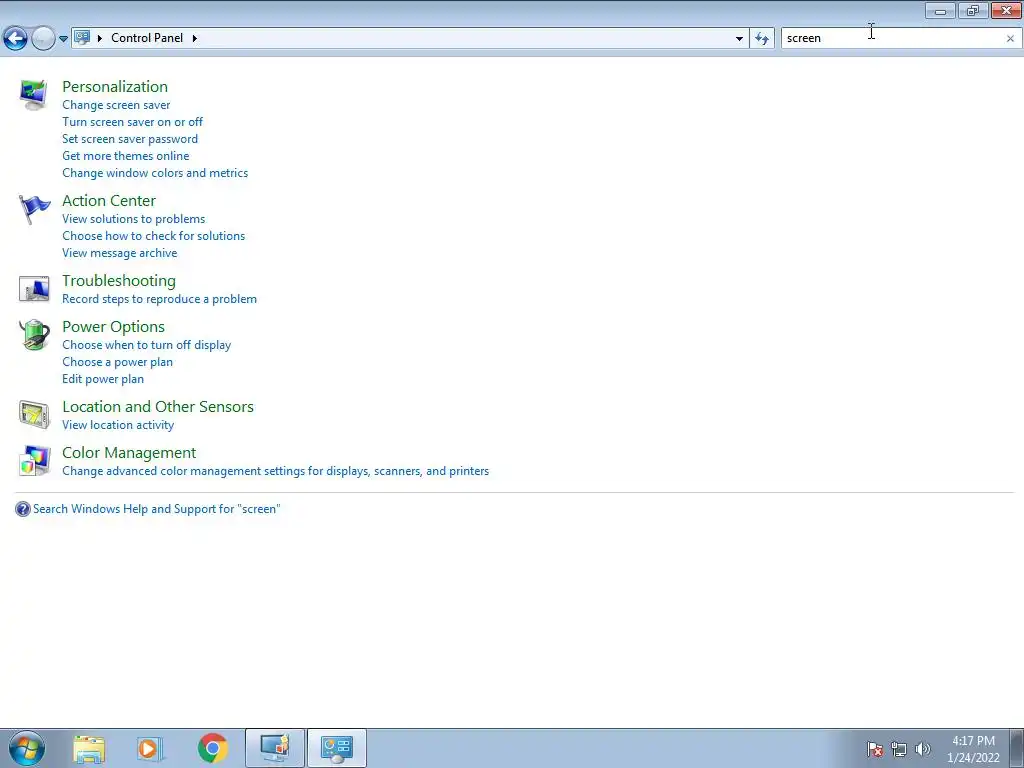1024x768 pixels.
Task: Open the Power Options heading
Action: [x=114, y=327]
